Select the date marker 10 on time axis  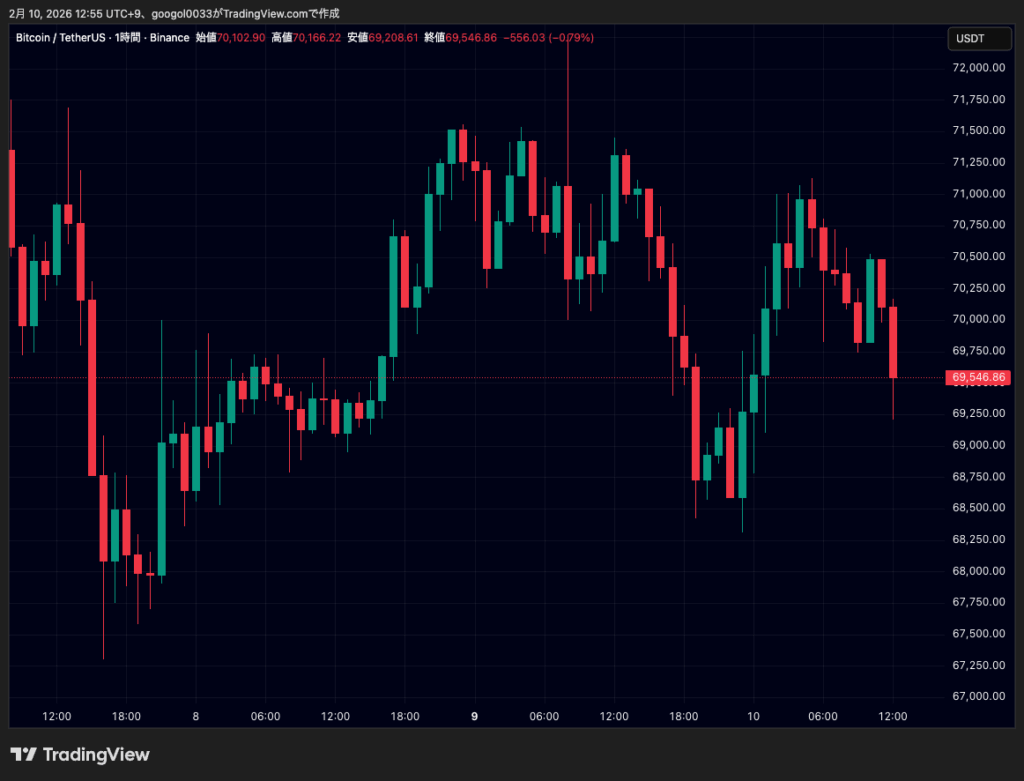[753, 716]
